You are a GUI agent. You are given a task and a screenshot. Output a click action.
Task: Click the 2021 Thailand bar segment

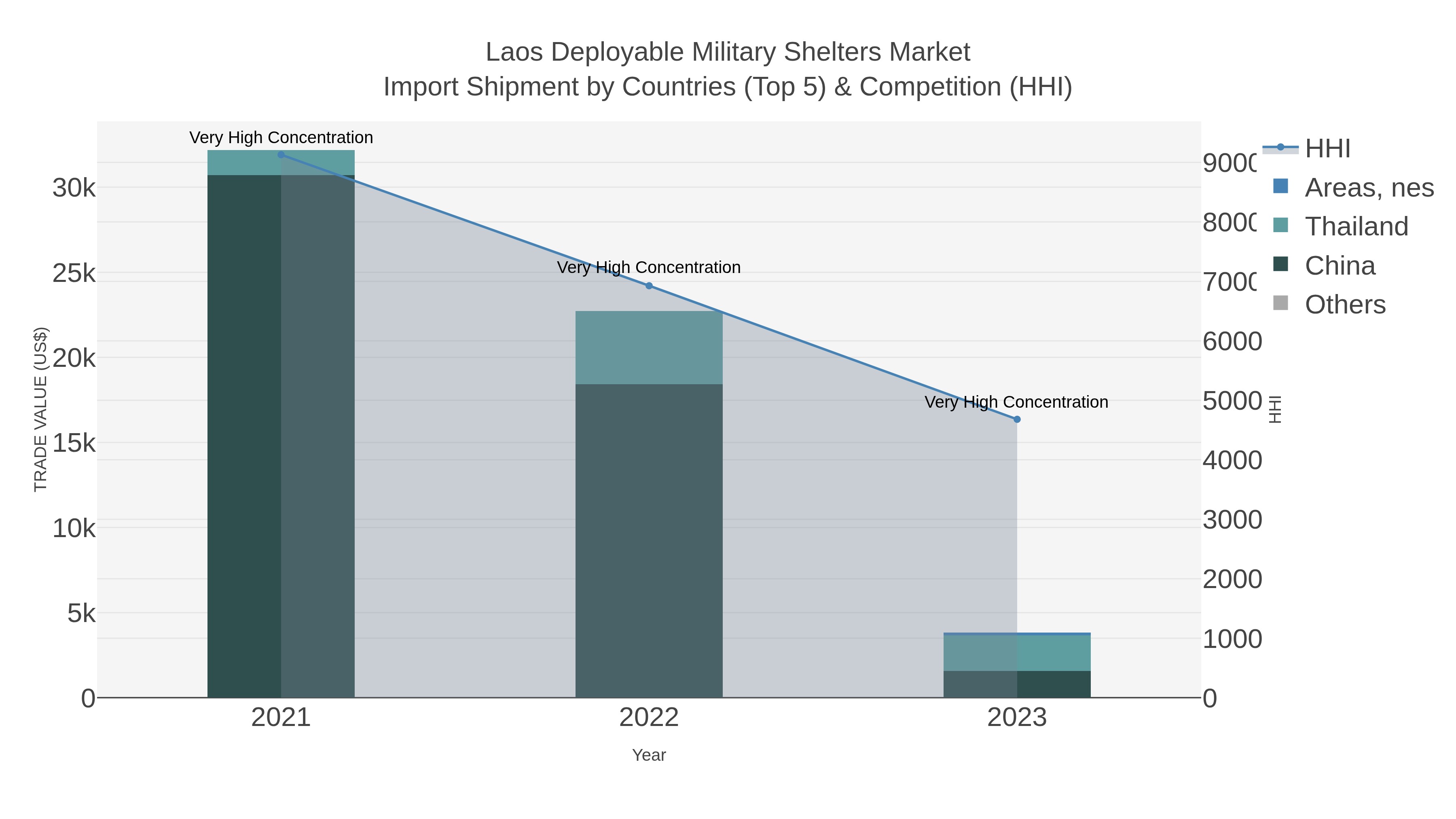pyautogui.click(x=281, y=163)
